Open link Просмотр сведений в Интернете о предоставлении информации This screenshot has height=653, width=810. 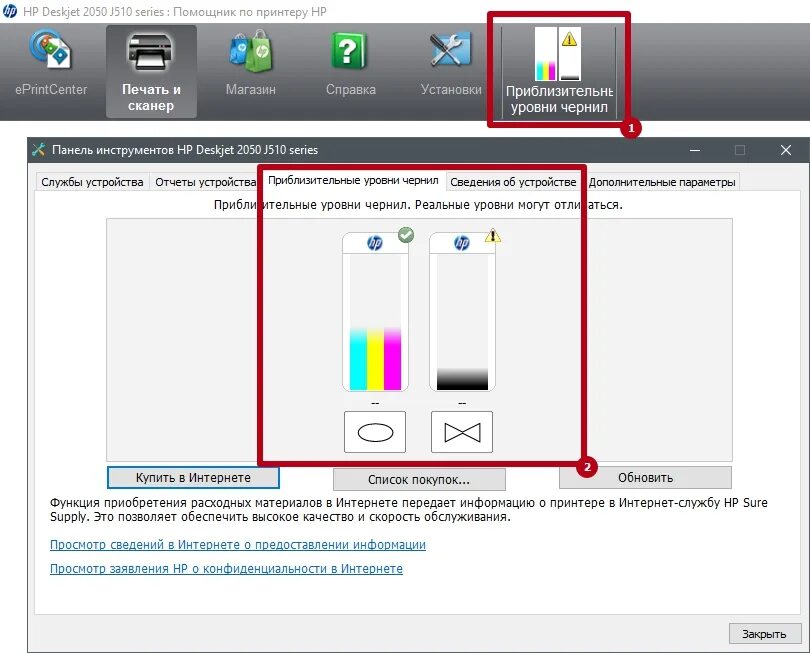click(238, 545)
